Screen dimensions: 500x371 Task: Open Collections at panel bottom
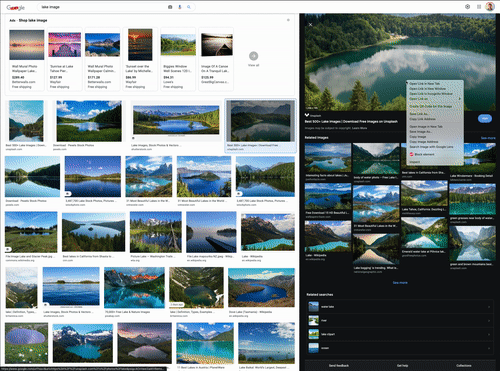point(464,366)
